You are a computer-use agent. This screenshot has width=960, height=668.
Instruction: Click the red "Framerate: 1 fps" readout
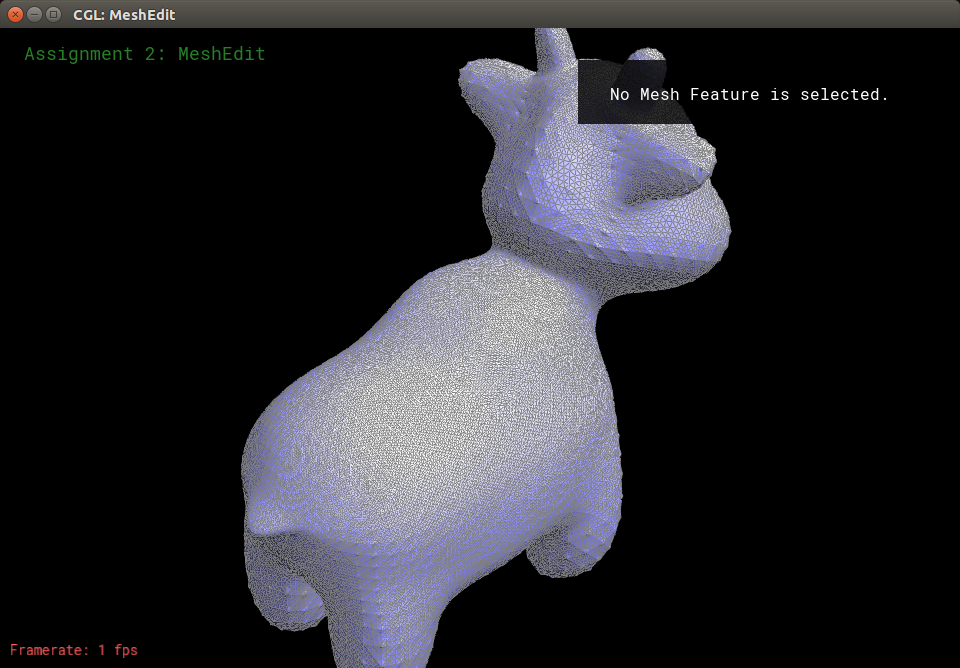click(x=74, y=650)
